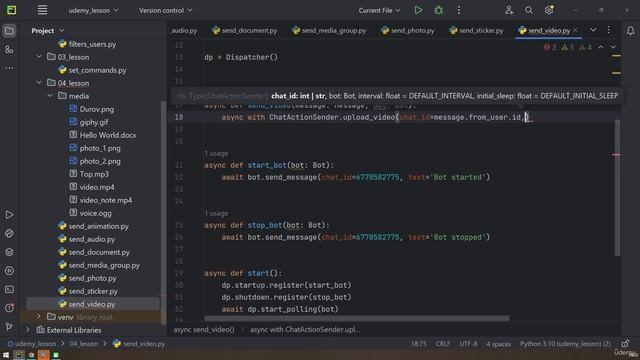The width and height of the screenshot is (640, 360).
Task: Open the main hamburger menu
Action: (x=42, y=10)
